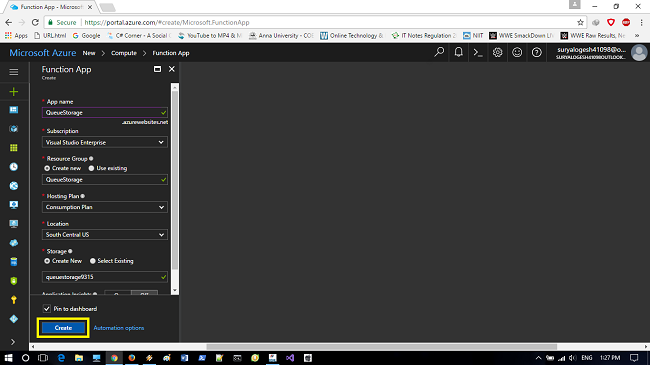The height and width of the screenshot is (365, 650).
Task: Open the account avatar menu
Action: click(x=639, y=53)
